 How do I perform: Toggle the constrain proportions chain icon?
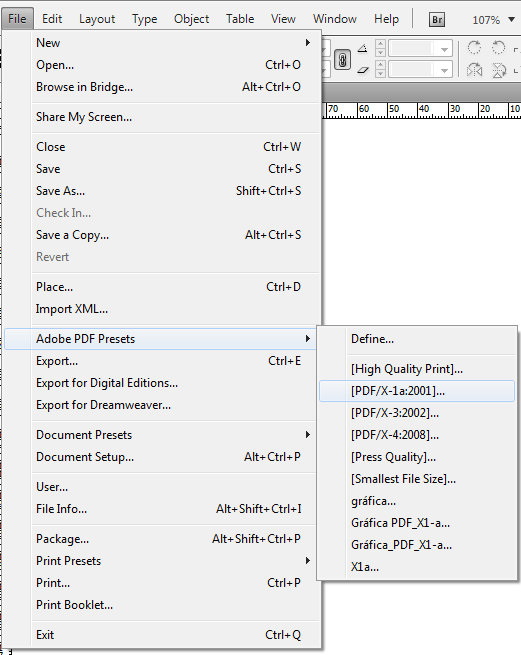[x=342, y=60]
